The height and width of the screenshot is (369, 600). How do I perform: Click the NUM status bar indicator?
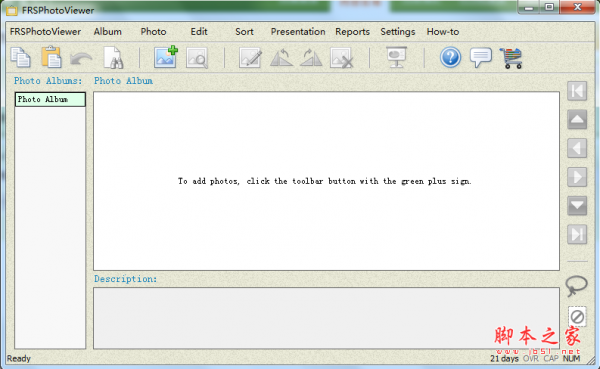(x=571, y=359)
